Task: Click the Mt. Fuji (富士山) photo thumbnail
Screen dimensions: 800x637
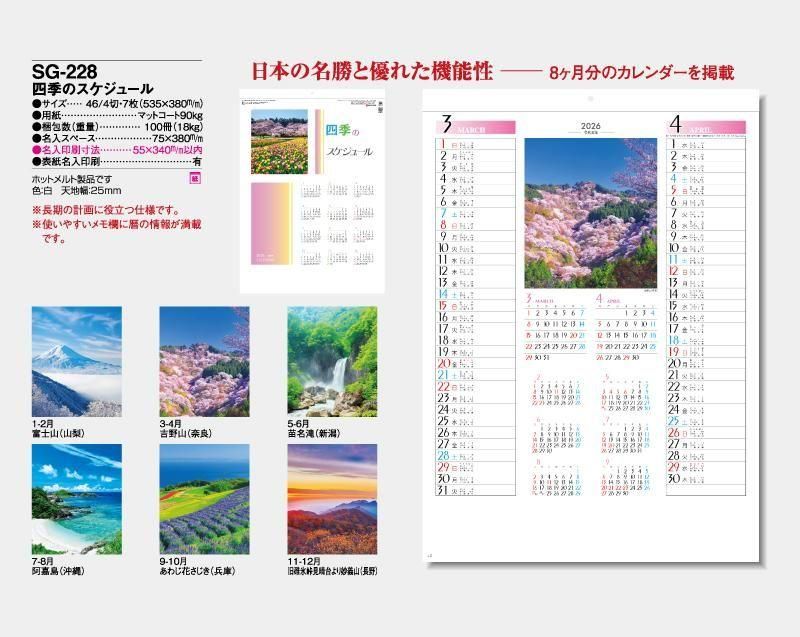Action: [x=77, y=362]
